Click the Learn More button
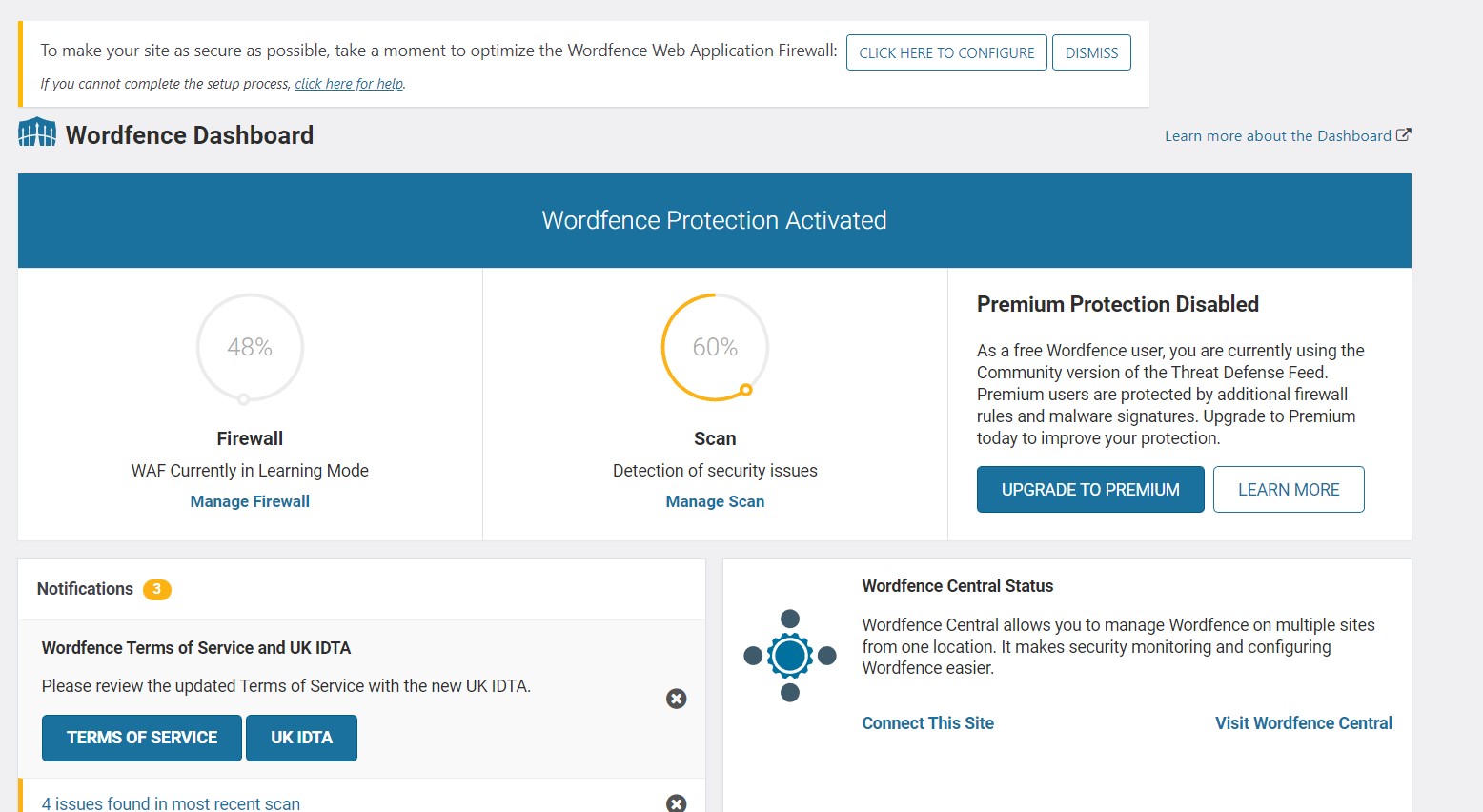This screenshot has height=812, width=1483. 1289,489
